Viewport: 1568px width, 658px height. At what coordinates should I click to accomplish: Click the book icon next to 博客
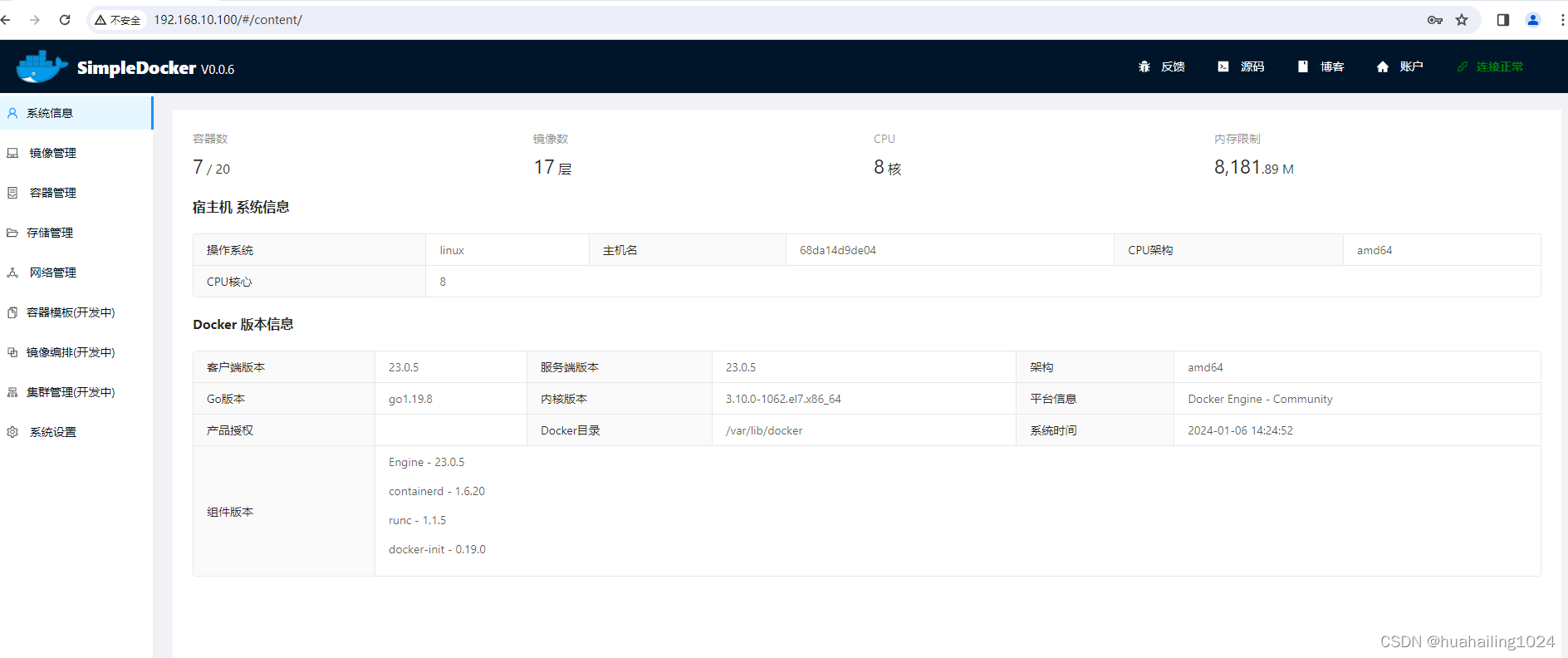click(1303, 66)
